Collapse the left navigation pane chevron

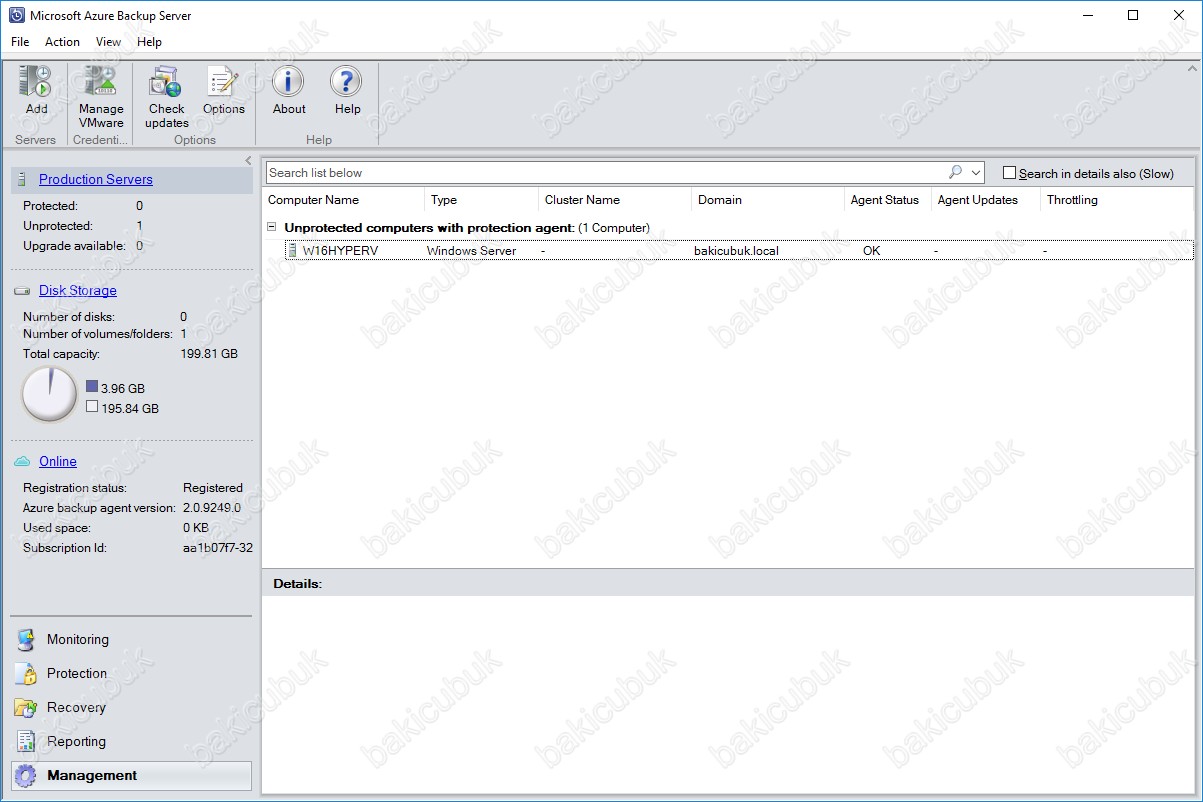tap(248, 161)
